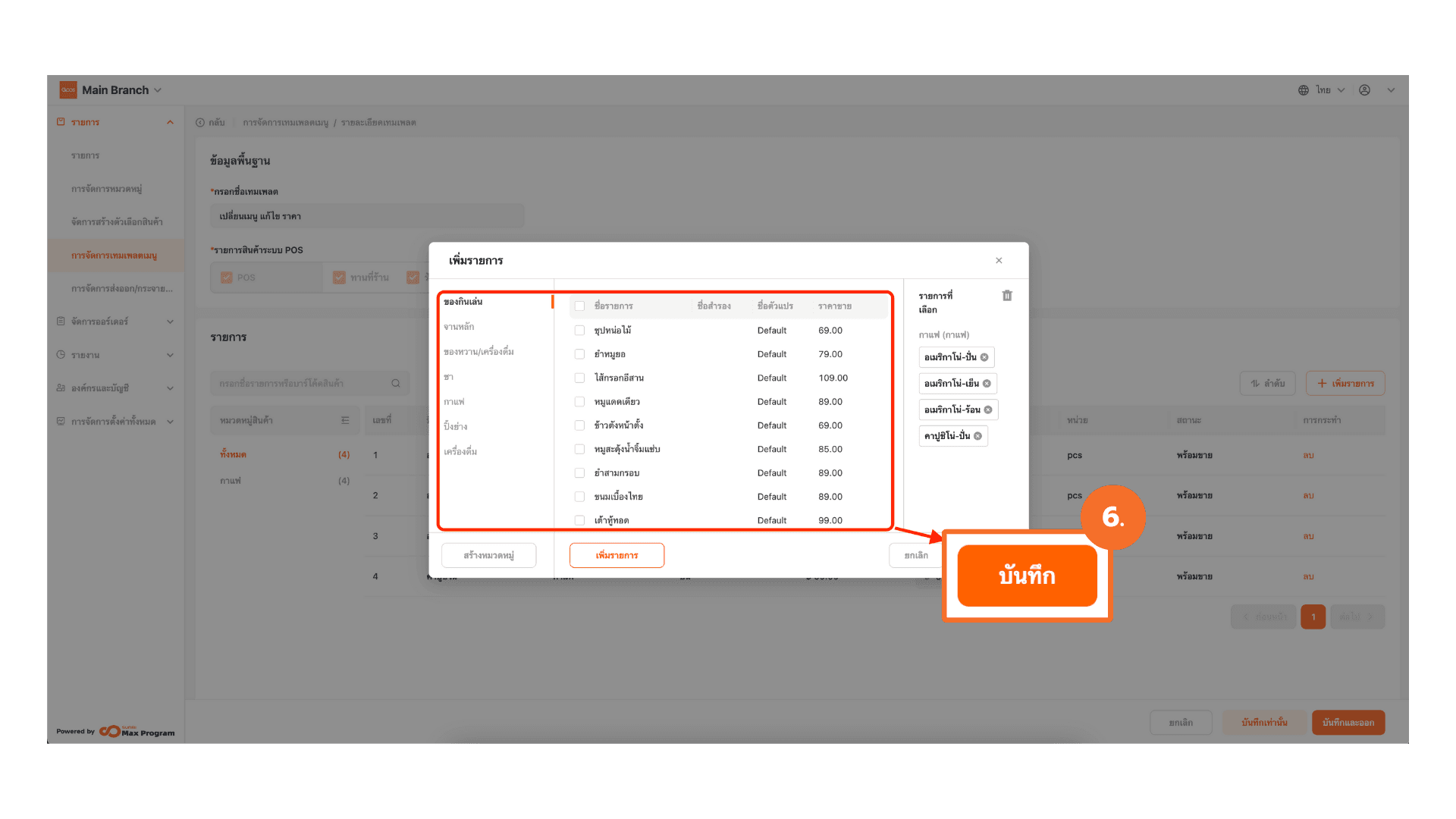Viewport: 1456px width, 819px height.
Task: Close the เพิ่มรายการ dialog
Action: (999, 260)
